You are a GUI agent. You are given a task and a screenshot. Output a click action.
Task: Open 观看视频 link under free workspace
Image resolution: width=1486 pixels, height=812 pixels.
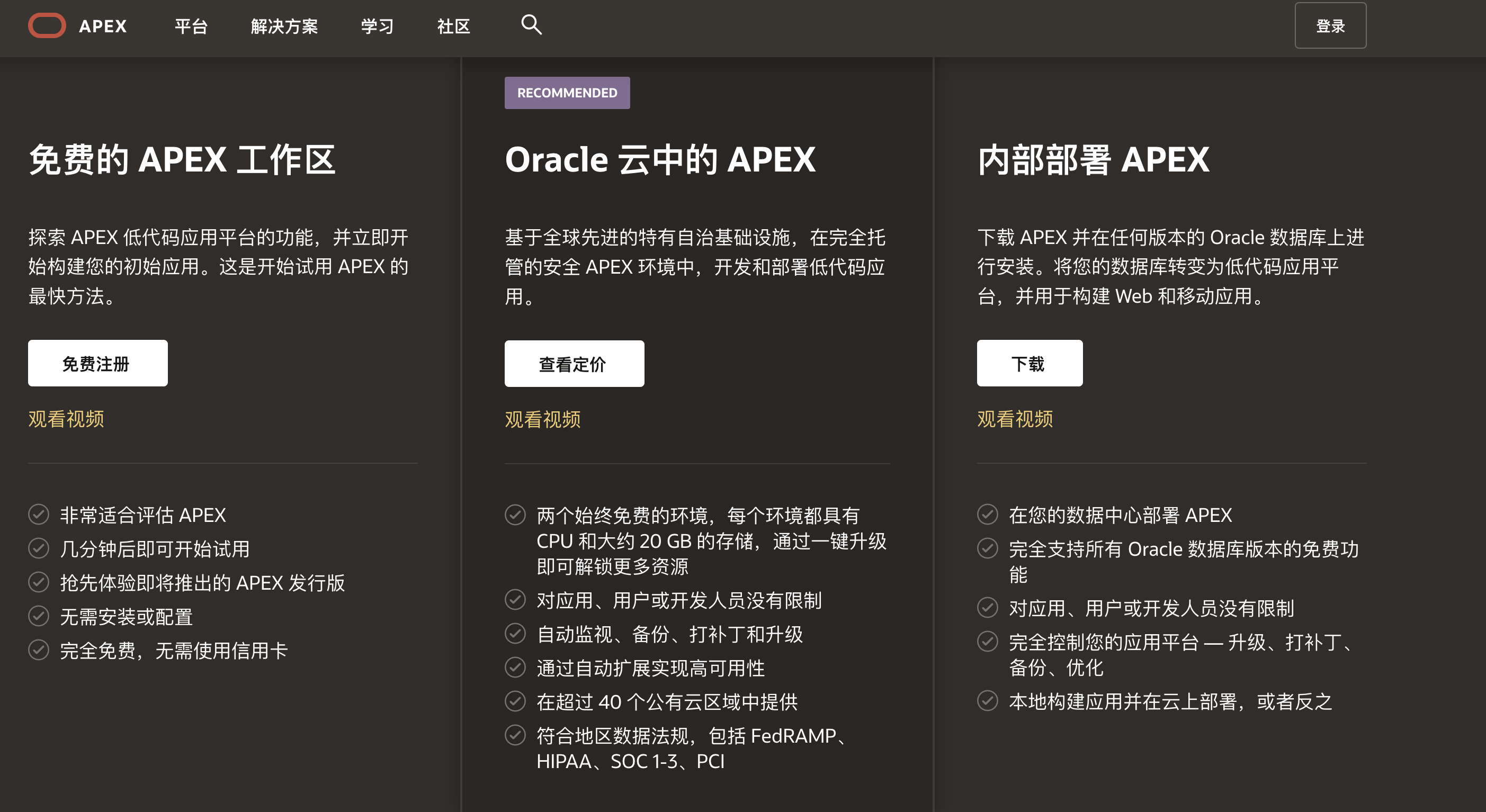click(66, 419)
